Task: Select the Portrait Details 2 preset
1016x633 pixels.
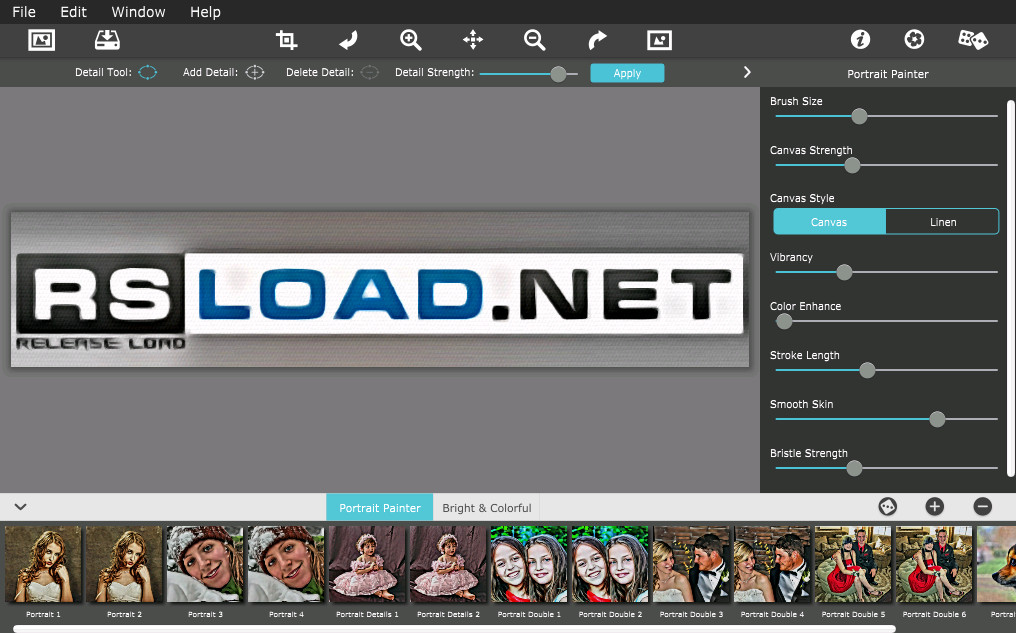Action: coord(448,564)
